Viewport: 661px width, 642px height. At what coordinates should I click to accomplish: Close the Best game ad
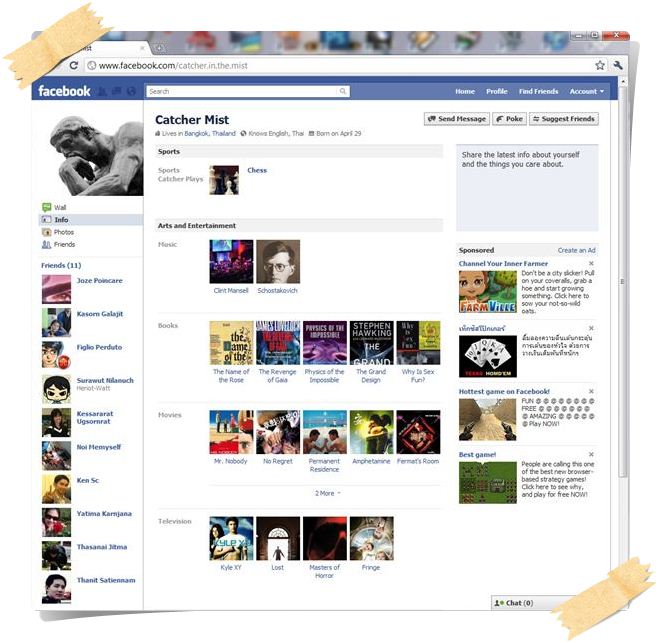pos(591,454)
